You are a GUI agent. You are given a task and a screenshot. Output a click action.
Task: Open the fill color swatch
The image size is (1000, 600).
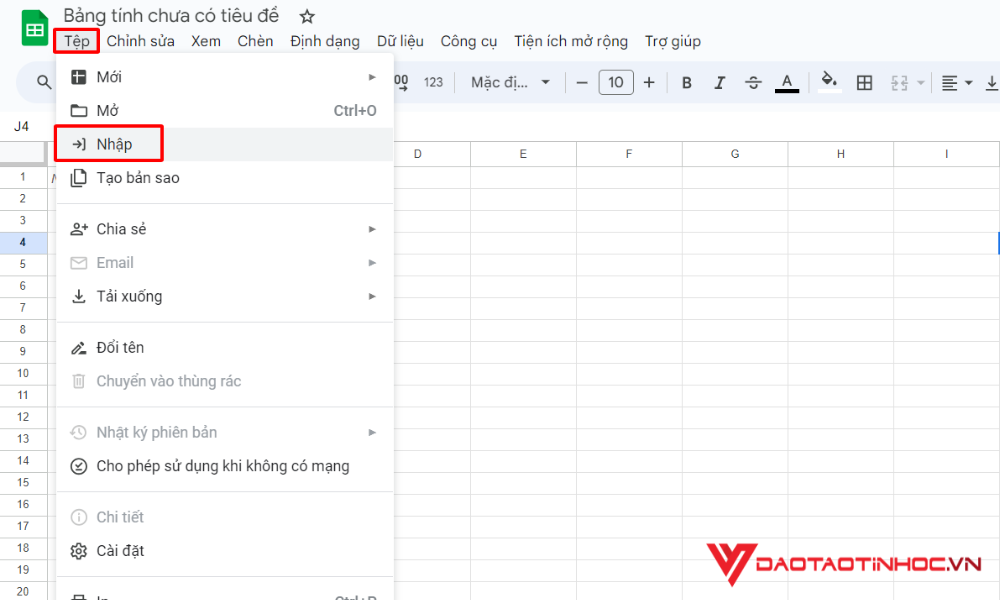click(x=829, y=82)
